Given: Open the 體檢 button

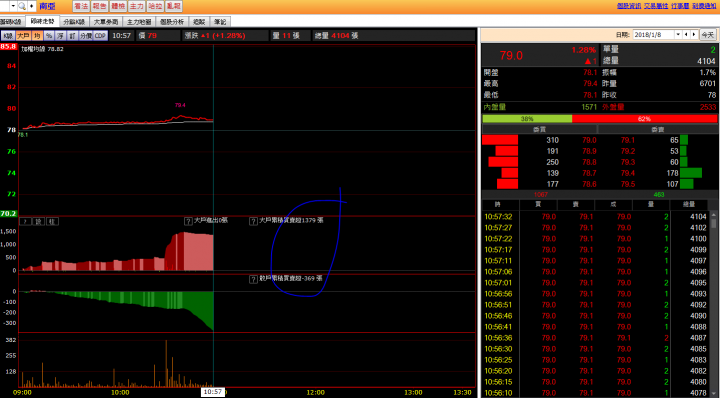Looking at the screenshot, I should 118,6.
